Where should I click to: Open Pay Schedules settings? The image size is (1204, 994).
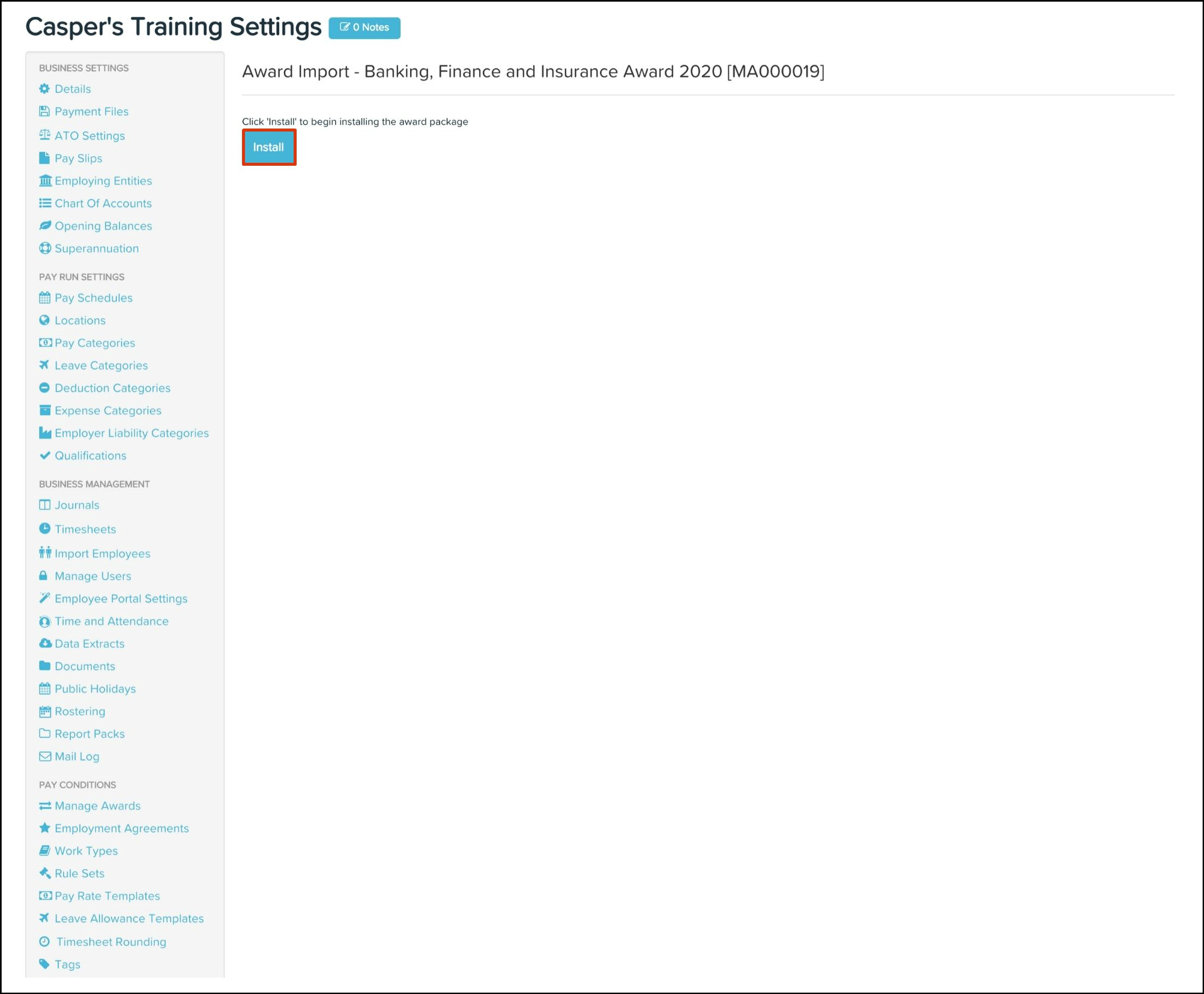(x=94, y=298)
